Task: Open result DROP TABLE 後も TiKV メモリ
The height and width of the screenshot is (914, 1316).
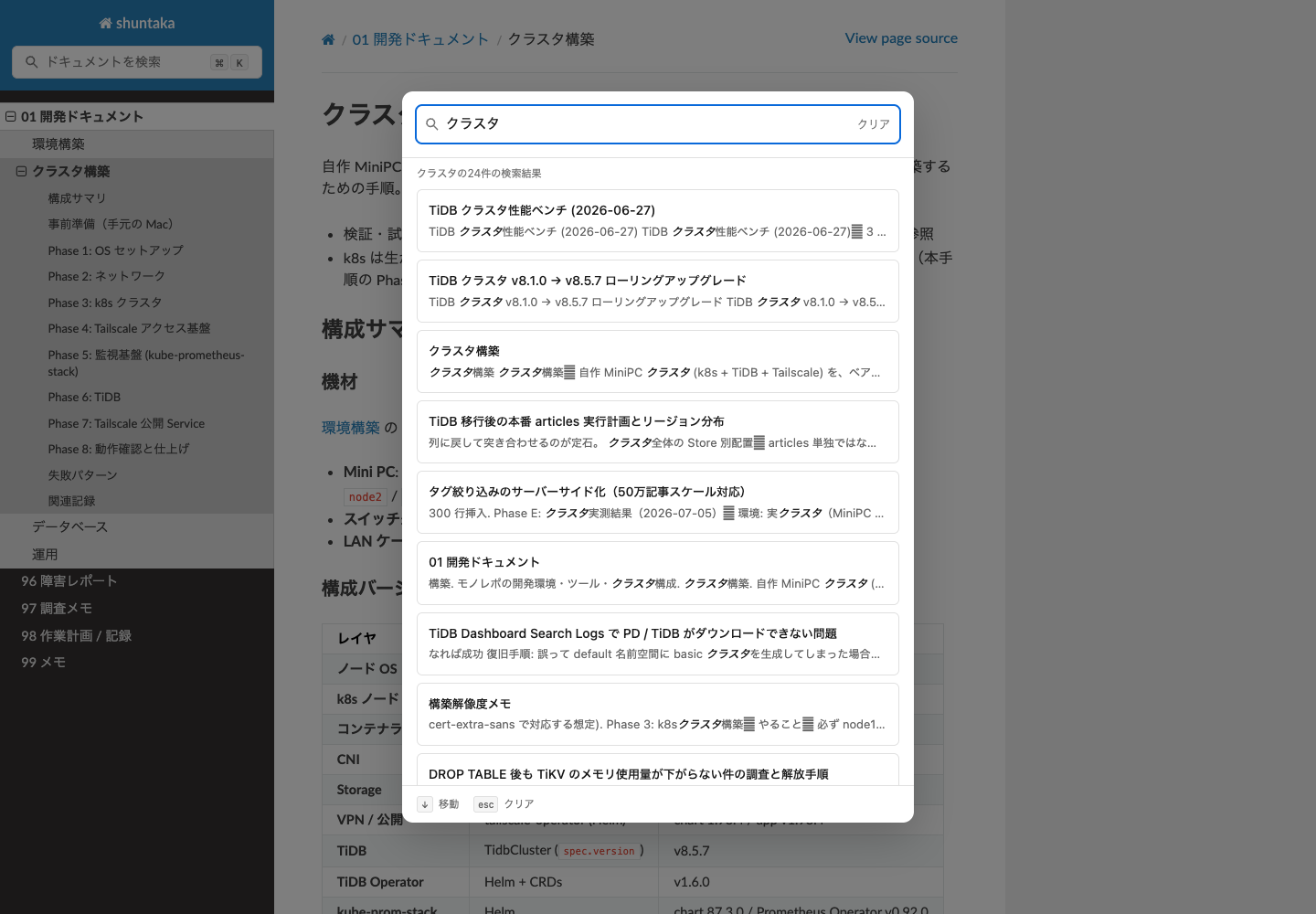Action: click(x=658, y=770)
